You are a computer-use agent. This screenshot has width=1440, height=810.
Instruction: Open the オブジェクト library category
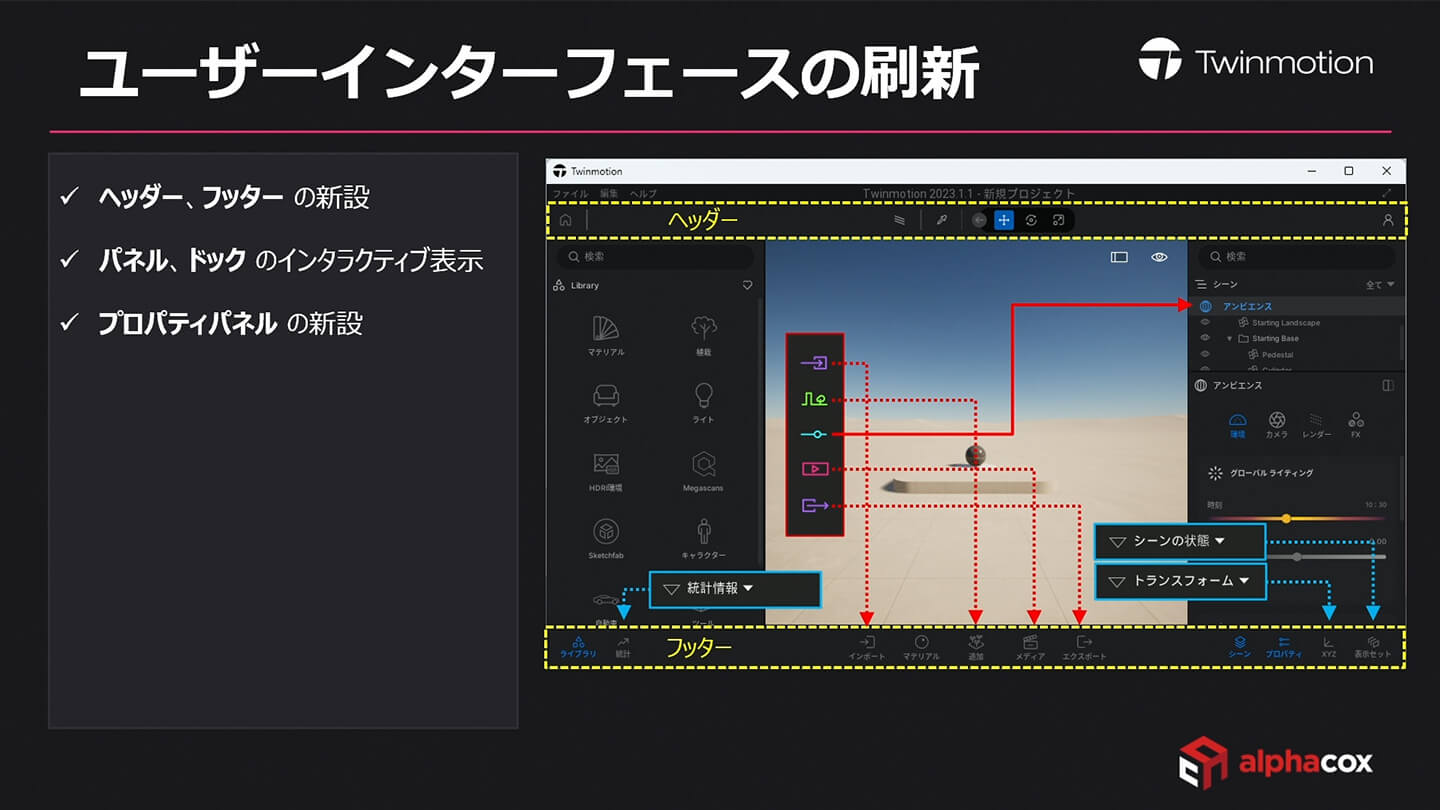point(606,404)
